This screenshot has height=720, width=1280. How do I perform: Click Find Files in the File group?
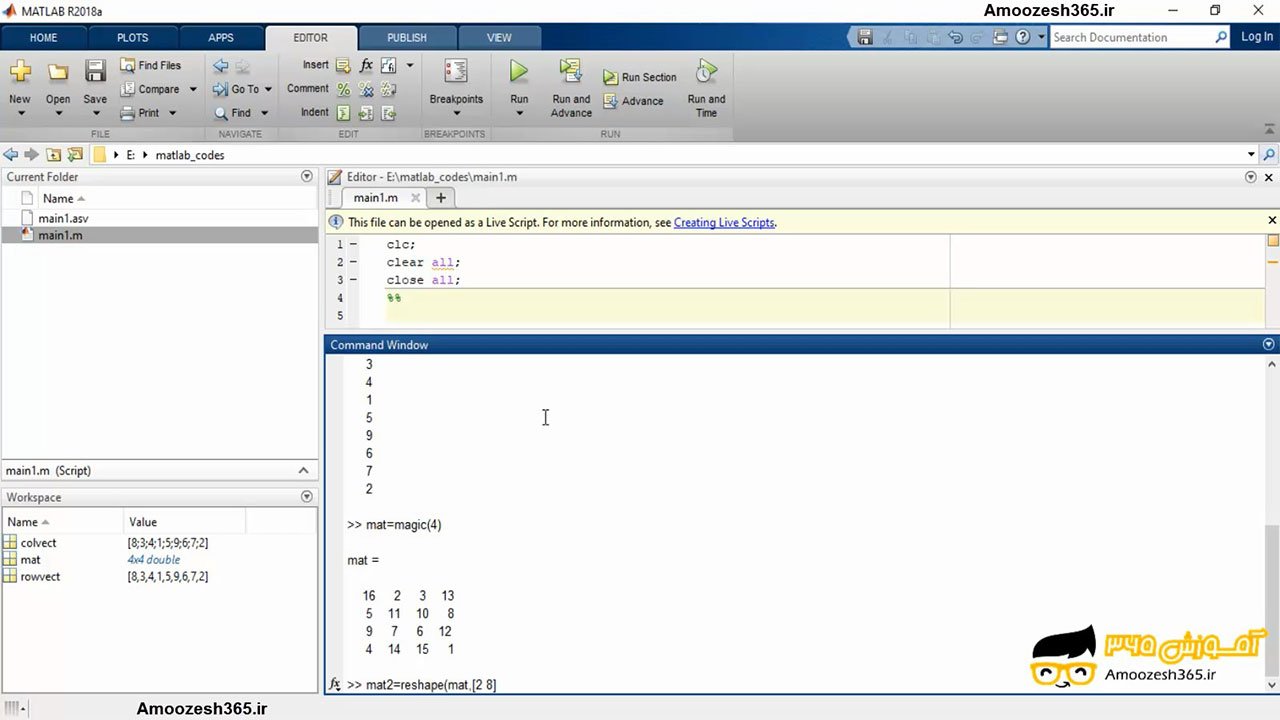pyautogui.click(x=151, y=65)
